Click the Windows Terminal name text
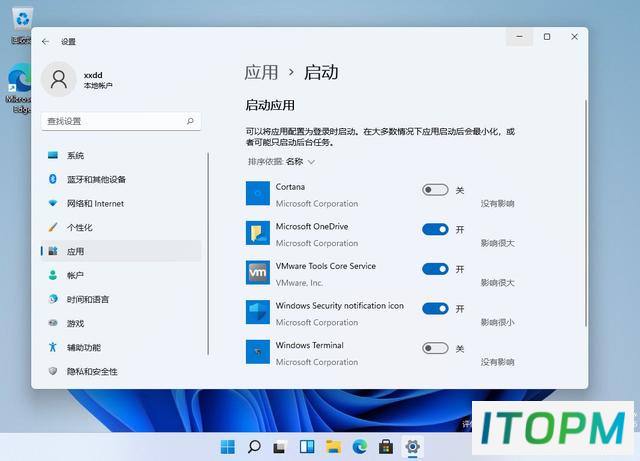Screen dimensions: 640x461 [309, 345]
